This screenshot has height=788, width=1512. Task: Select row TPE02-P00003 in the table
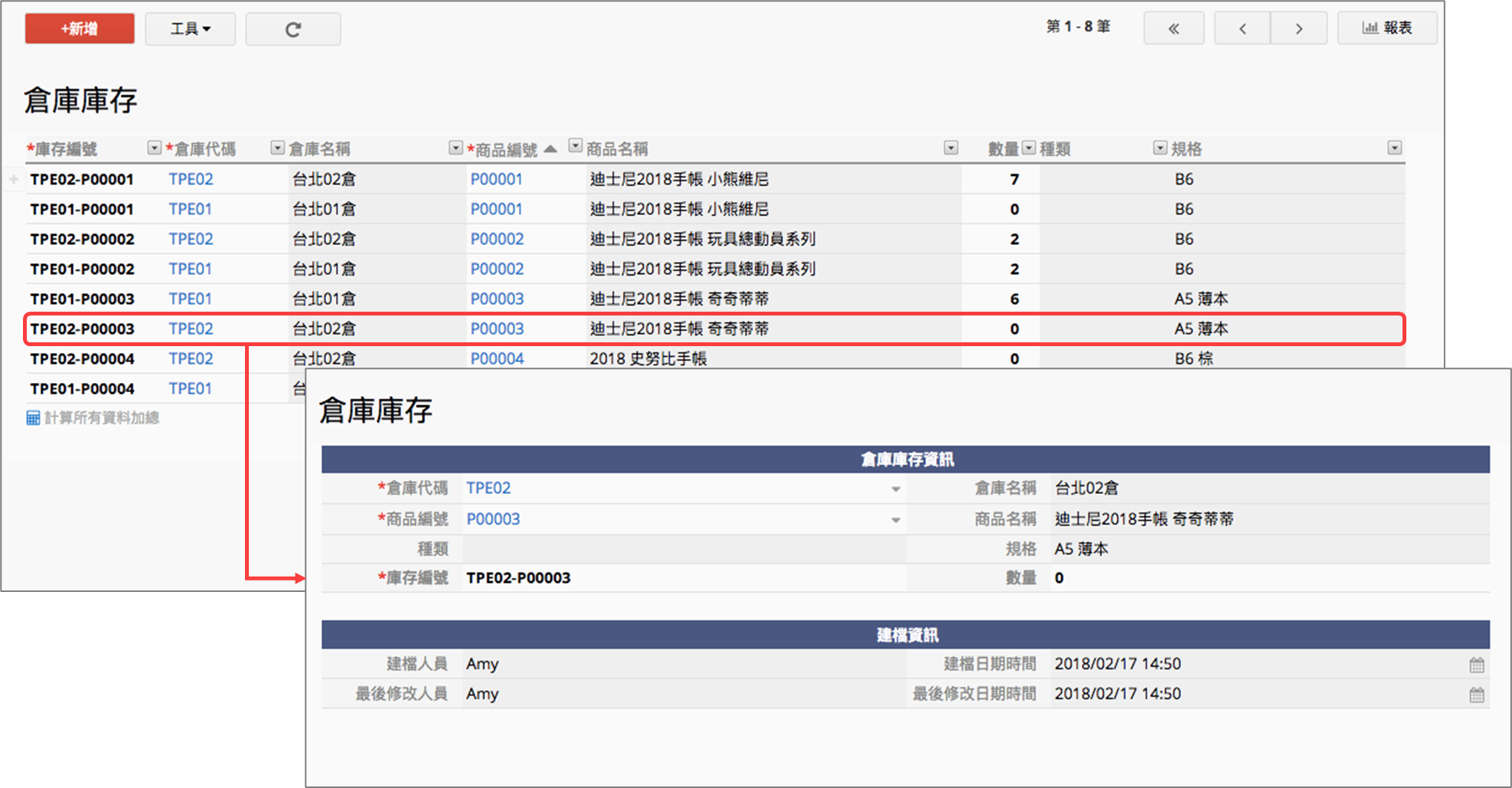[x=82, y=329]
